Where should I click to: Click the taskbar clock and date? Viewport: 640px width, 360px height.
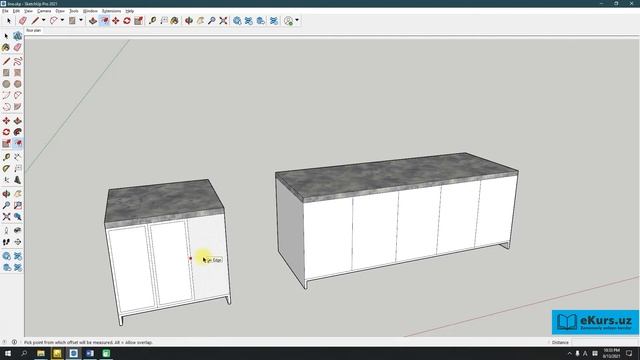tap(611, 353)
